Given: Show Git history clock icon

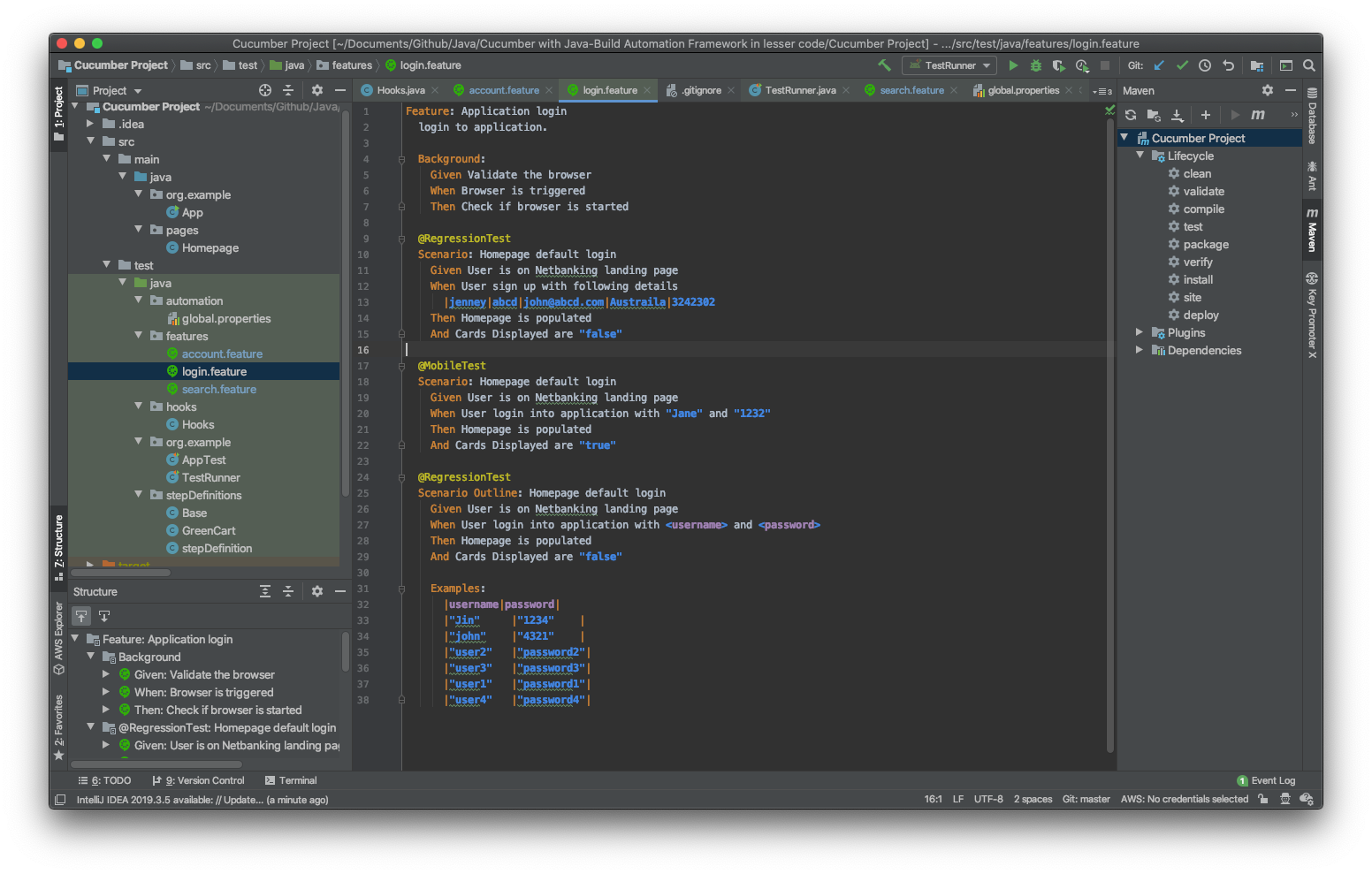Looking at the screenshot, I should [1205, 65].
